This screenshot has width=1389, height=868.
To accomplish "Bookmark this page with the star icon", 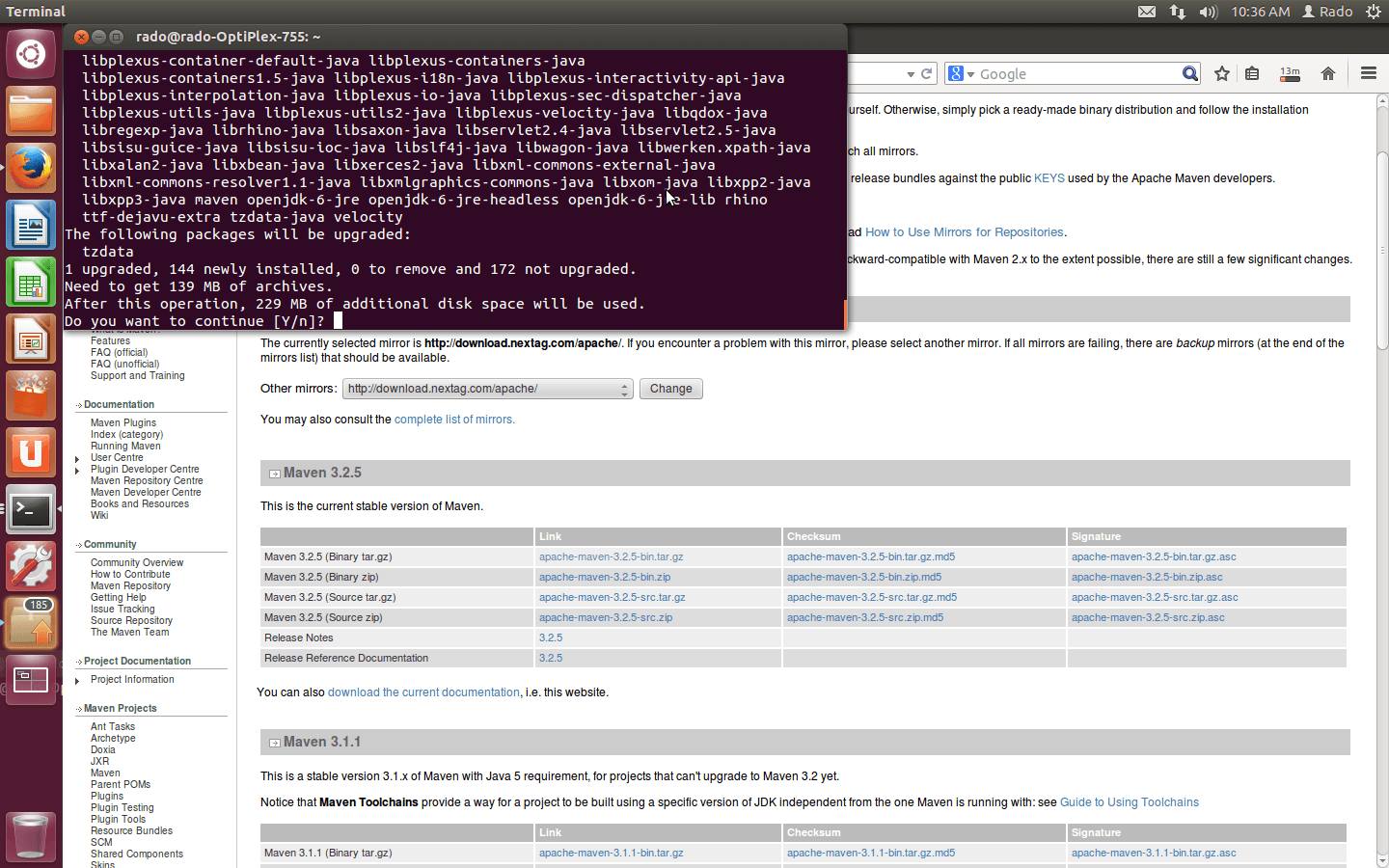I will click(1222, 73).
